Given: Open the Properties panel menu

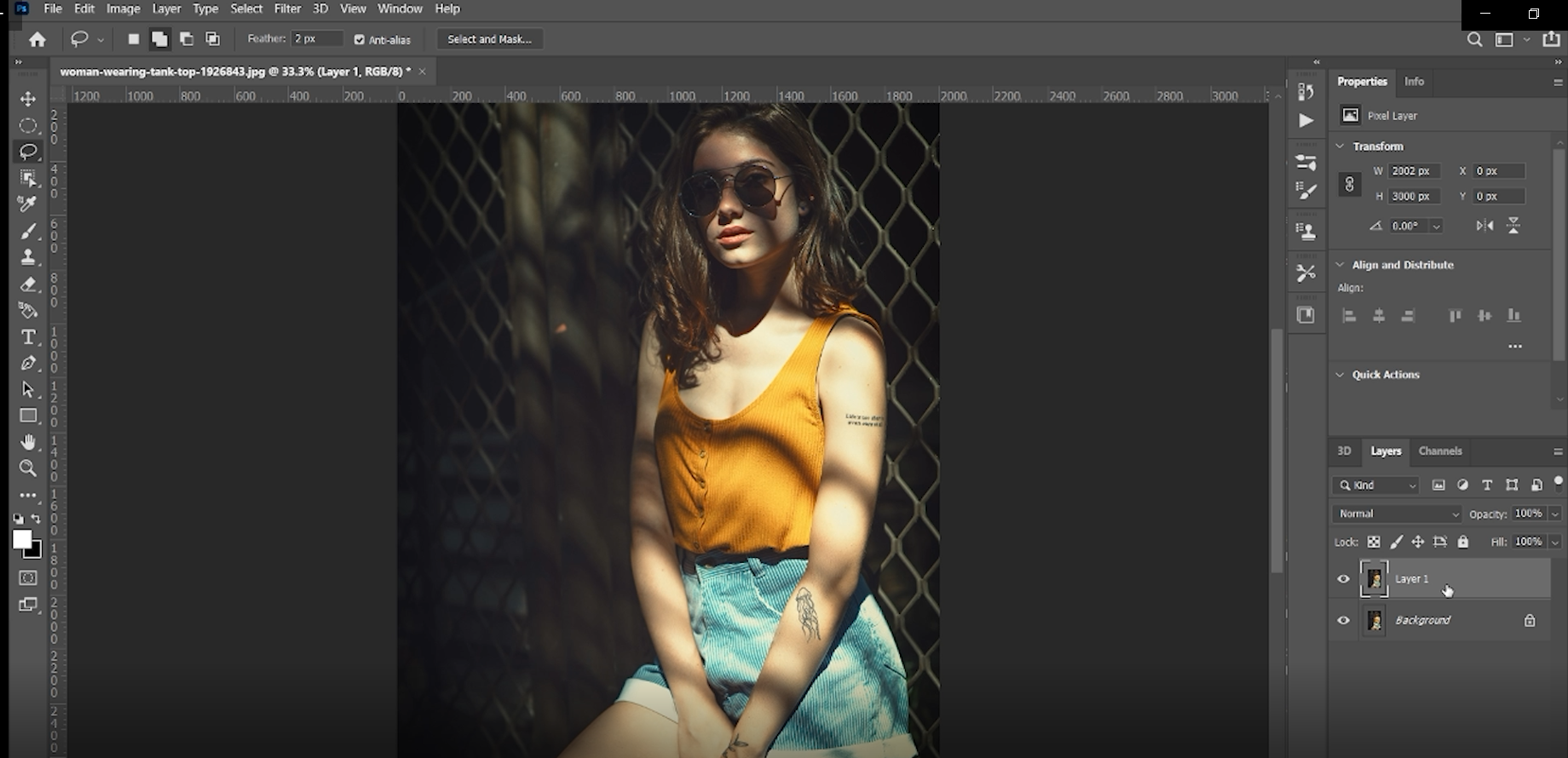Looking at the screenshot, I should pos(1557,82).
